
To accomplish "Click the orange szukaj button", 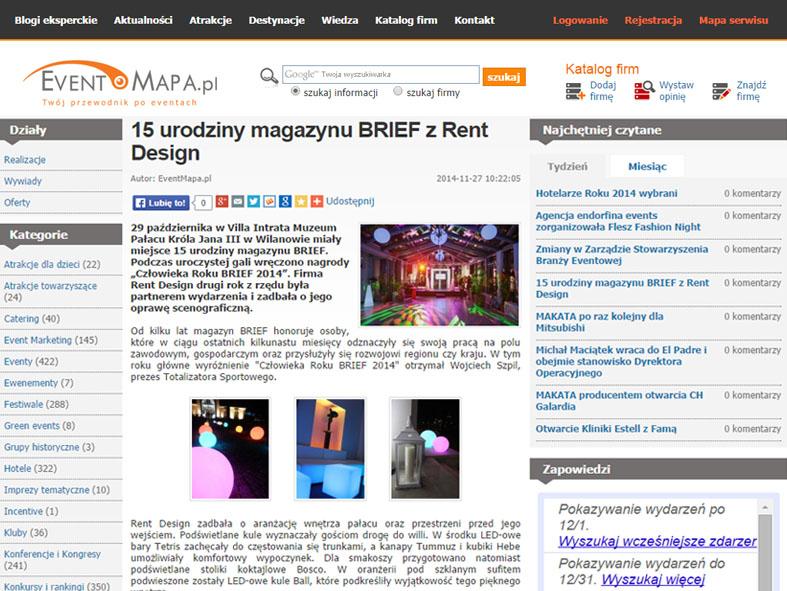I will pyautogui.click(x=504, y=77).
